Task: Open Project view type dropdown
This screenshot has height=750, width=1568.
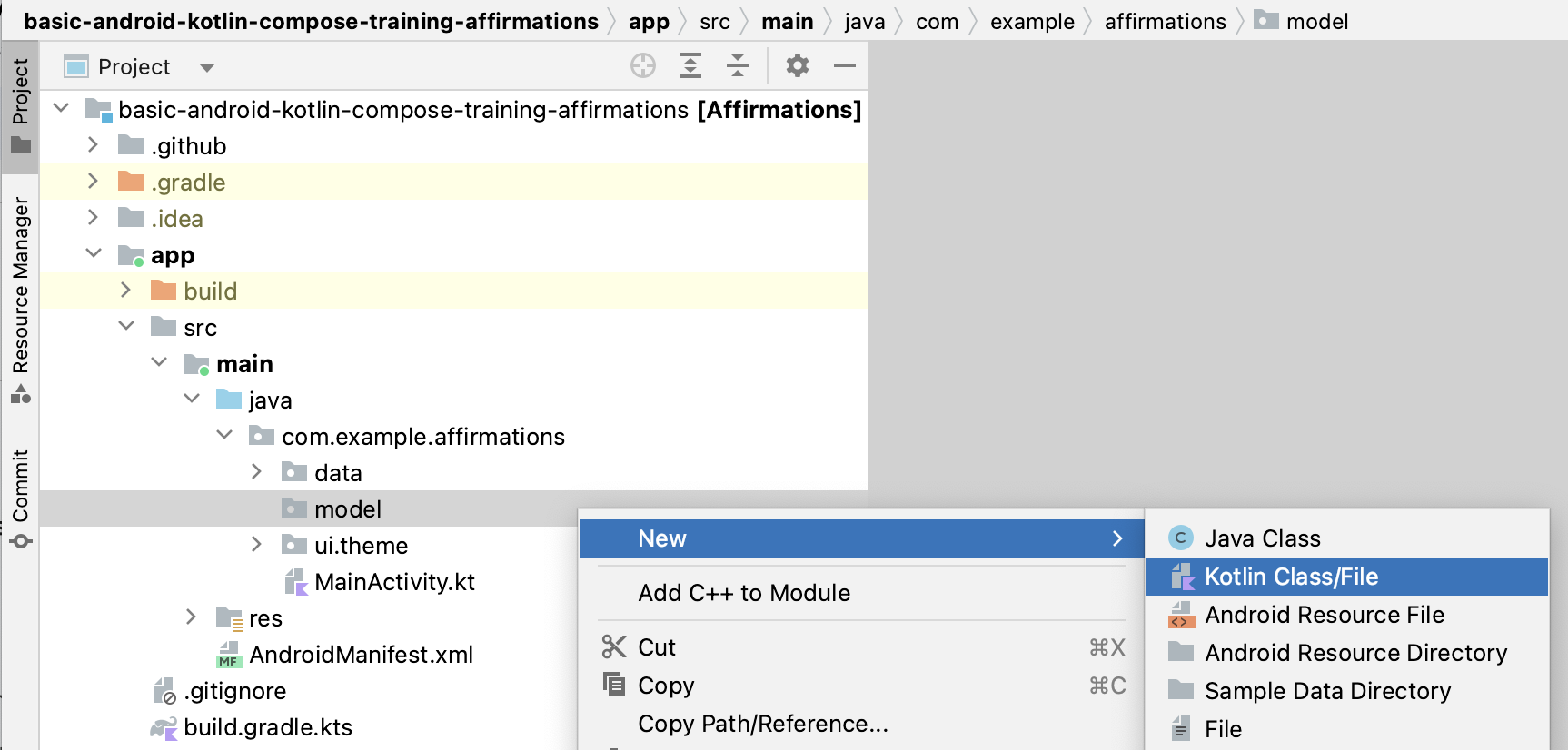Action: pyautogui.click(x=206, y=67)
